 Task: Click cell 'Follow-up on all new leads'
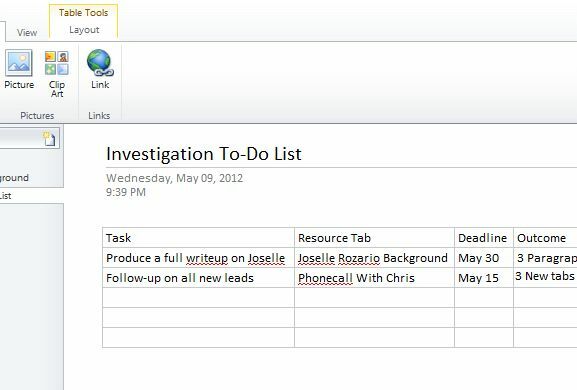click(198, 277)
